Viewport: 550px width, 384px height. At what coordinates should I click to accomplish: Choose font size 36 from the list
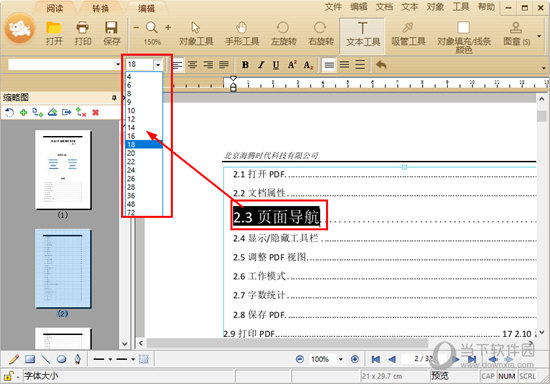(144, 196)
